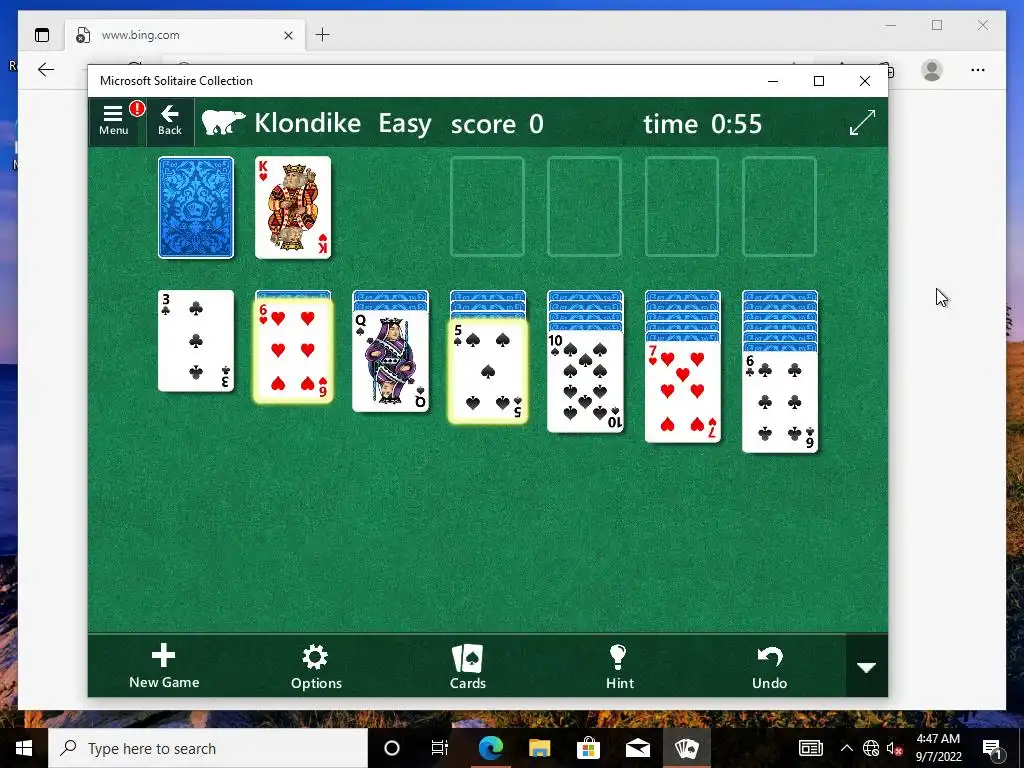Show hidden system tray icons

[846, 748]
